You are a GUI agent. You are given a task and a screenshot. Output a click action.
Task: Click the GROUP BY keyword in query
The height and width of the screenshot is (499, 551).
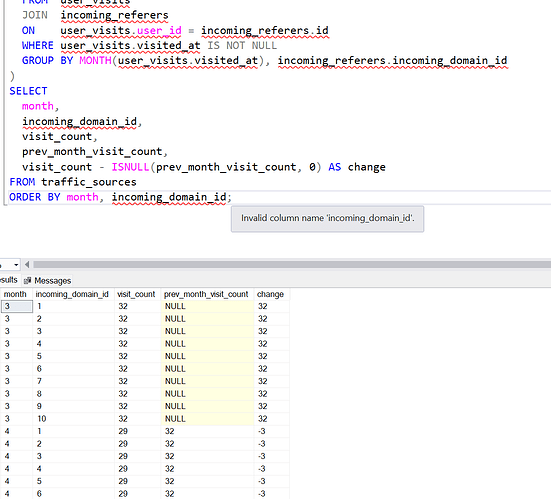47,60
